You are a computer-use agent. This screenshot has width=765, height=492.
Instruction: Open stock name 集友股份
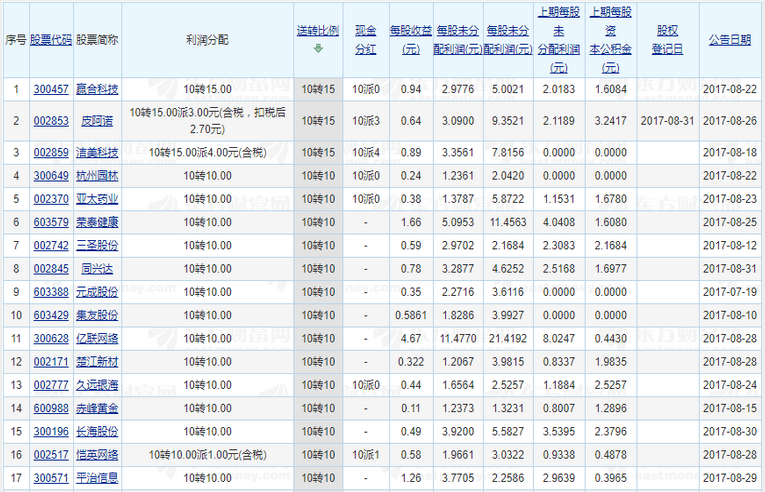(97, 315)
